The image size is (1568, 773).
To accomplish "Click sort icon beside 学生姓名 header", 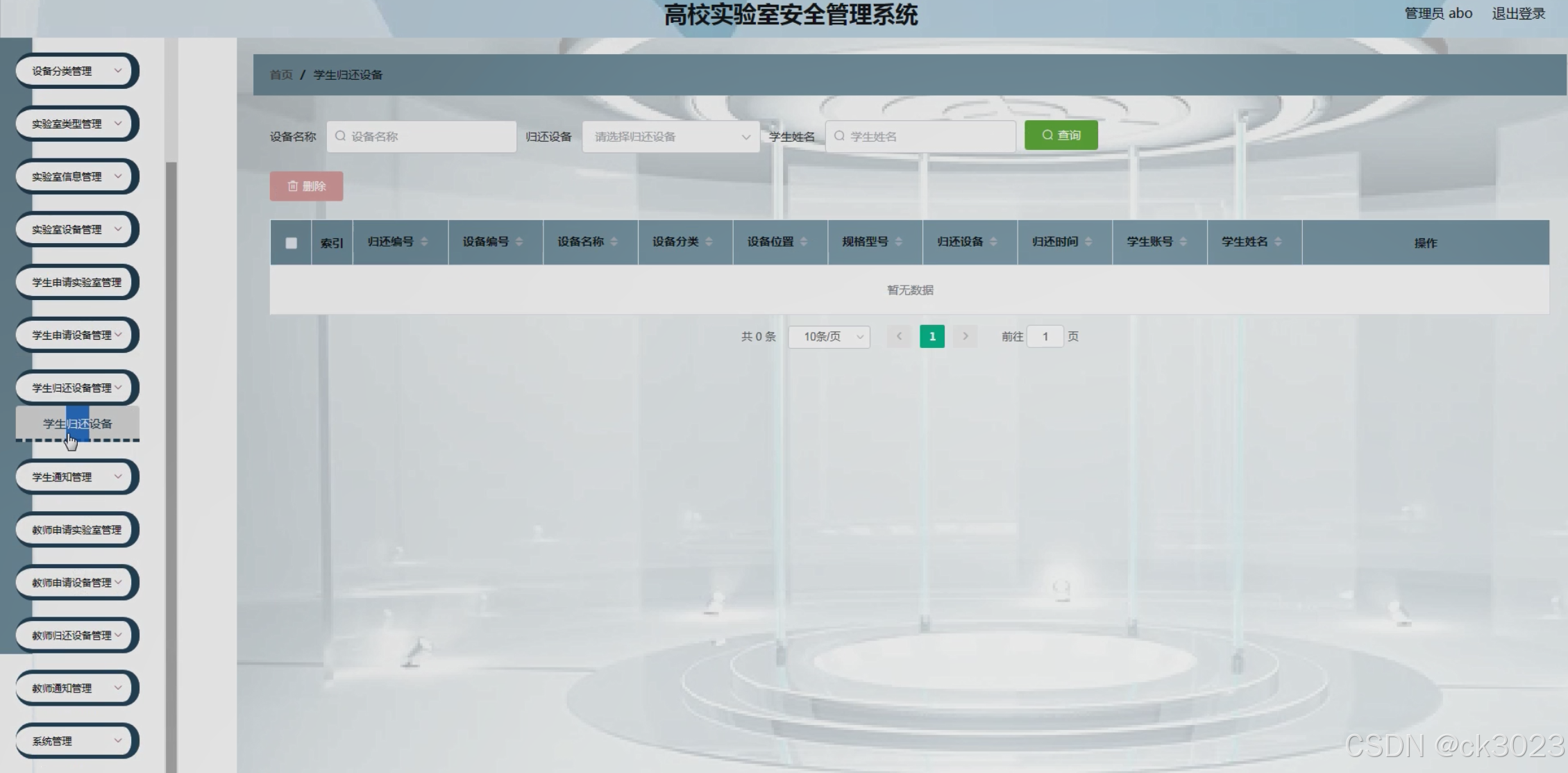I will (x=1278, y=242).
